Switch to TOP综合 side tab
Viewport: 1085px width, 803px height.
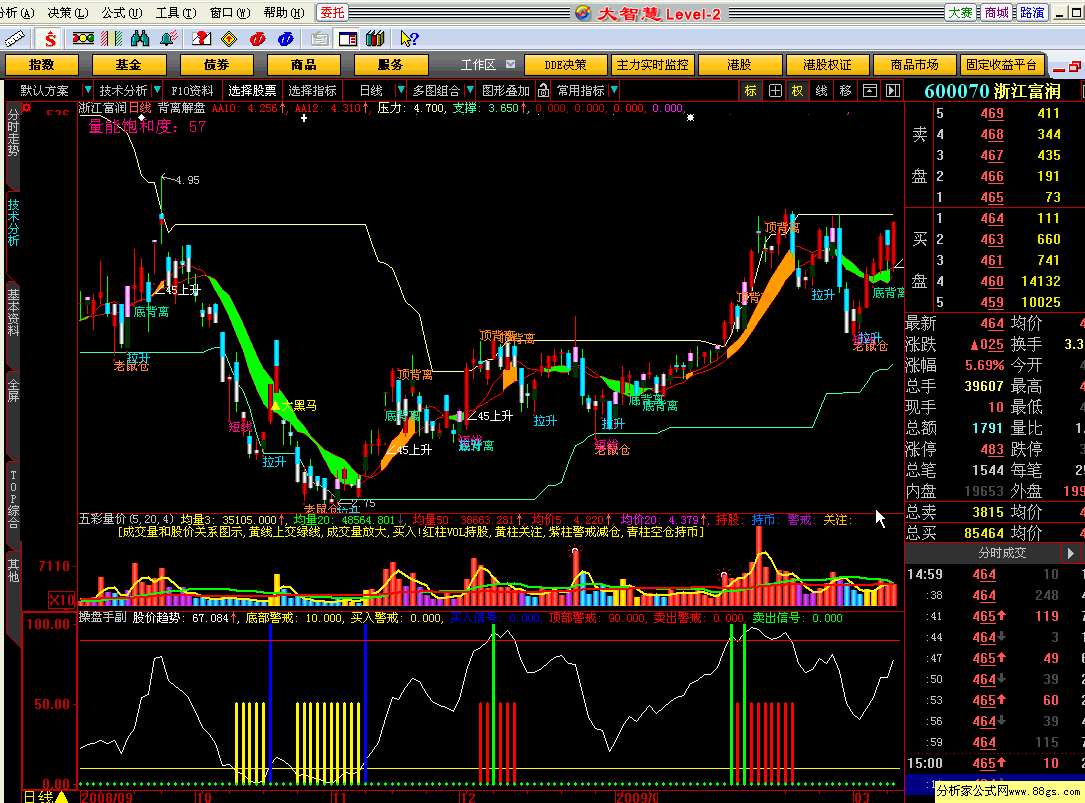click(13, 500)
